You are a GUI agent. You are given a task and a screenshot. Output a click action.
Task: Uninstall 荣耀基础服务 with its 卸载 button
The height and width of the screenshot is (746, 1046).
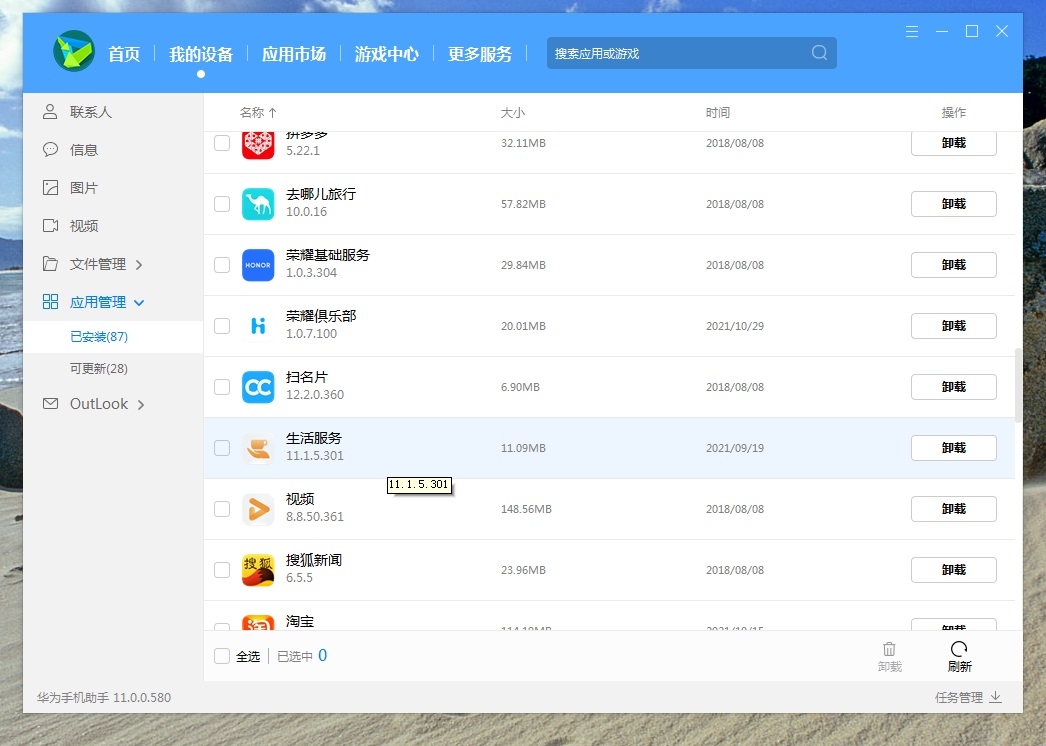coord(953,265)
